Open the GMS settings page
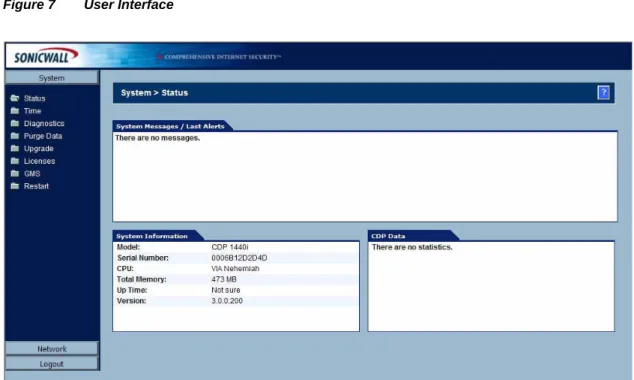The width and height of the screenshot is (634, 380). [x=32, y=173]
